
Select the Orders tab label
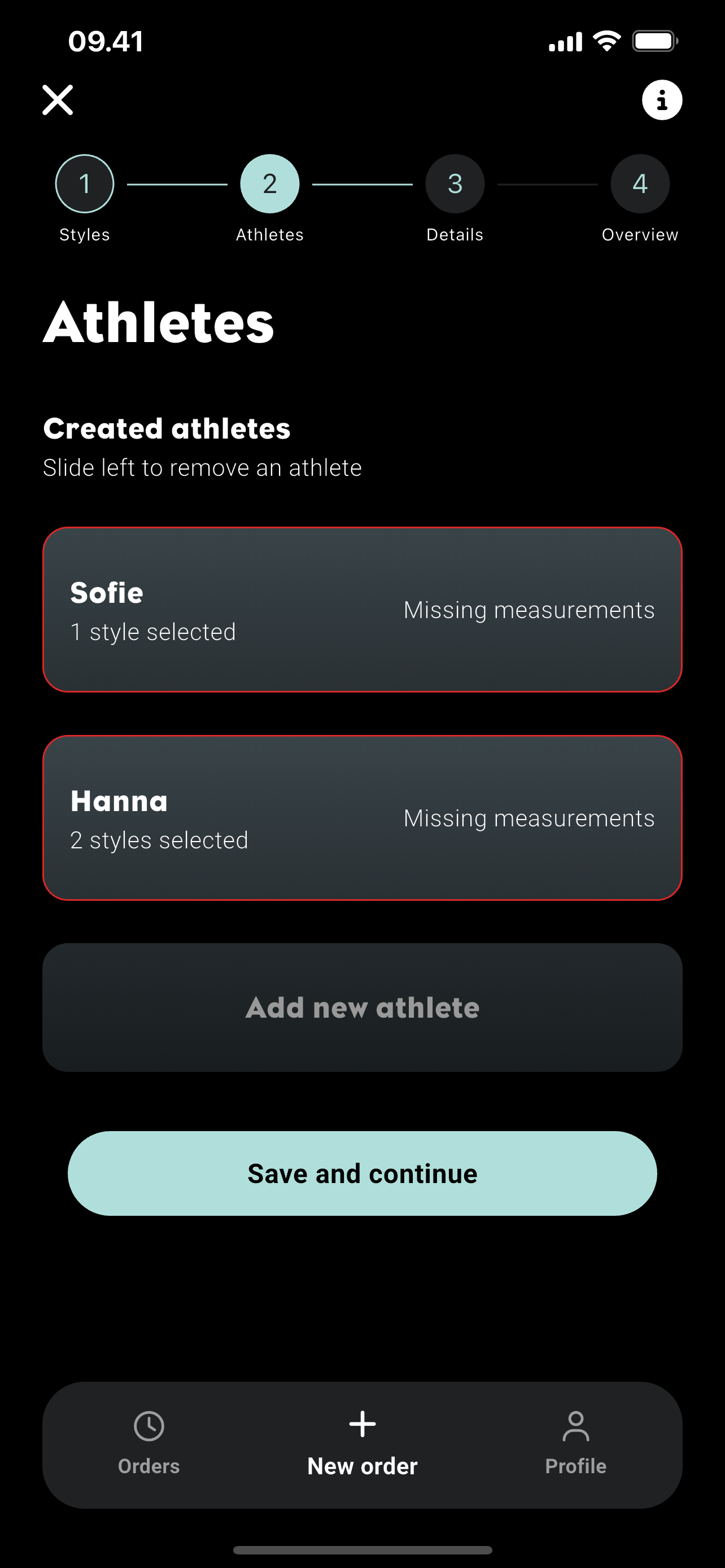(x=149, y=1466)
